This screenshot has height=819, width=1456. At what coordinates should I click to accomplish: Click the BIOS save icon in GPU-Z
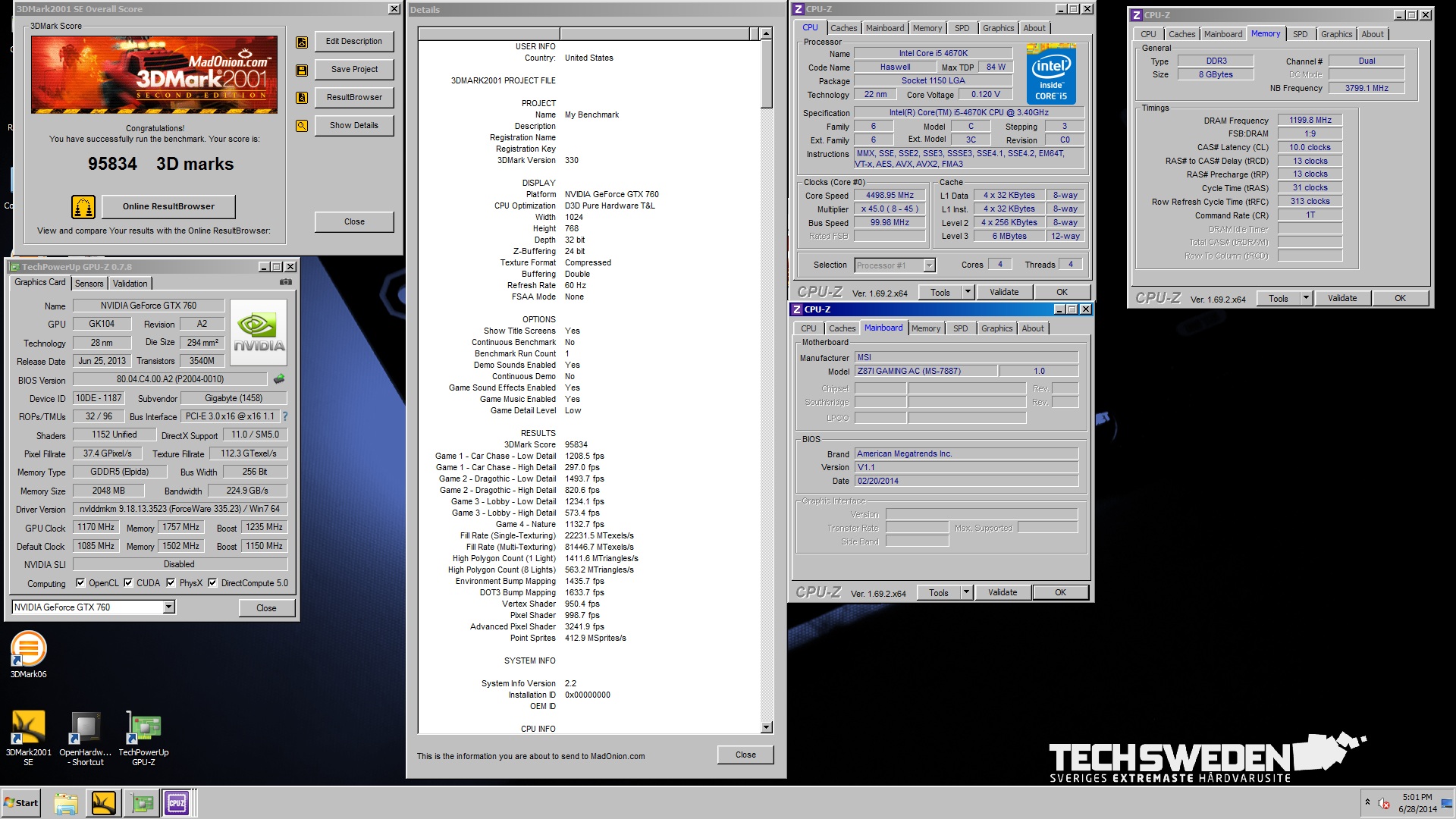[x=279, y=379]
